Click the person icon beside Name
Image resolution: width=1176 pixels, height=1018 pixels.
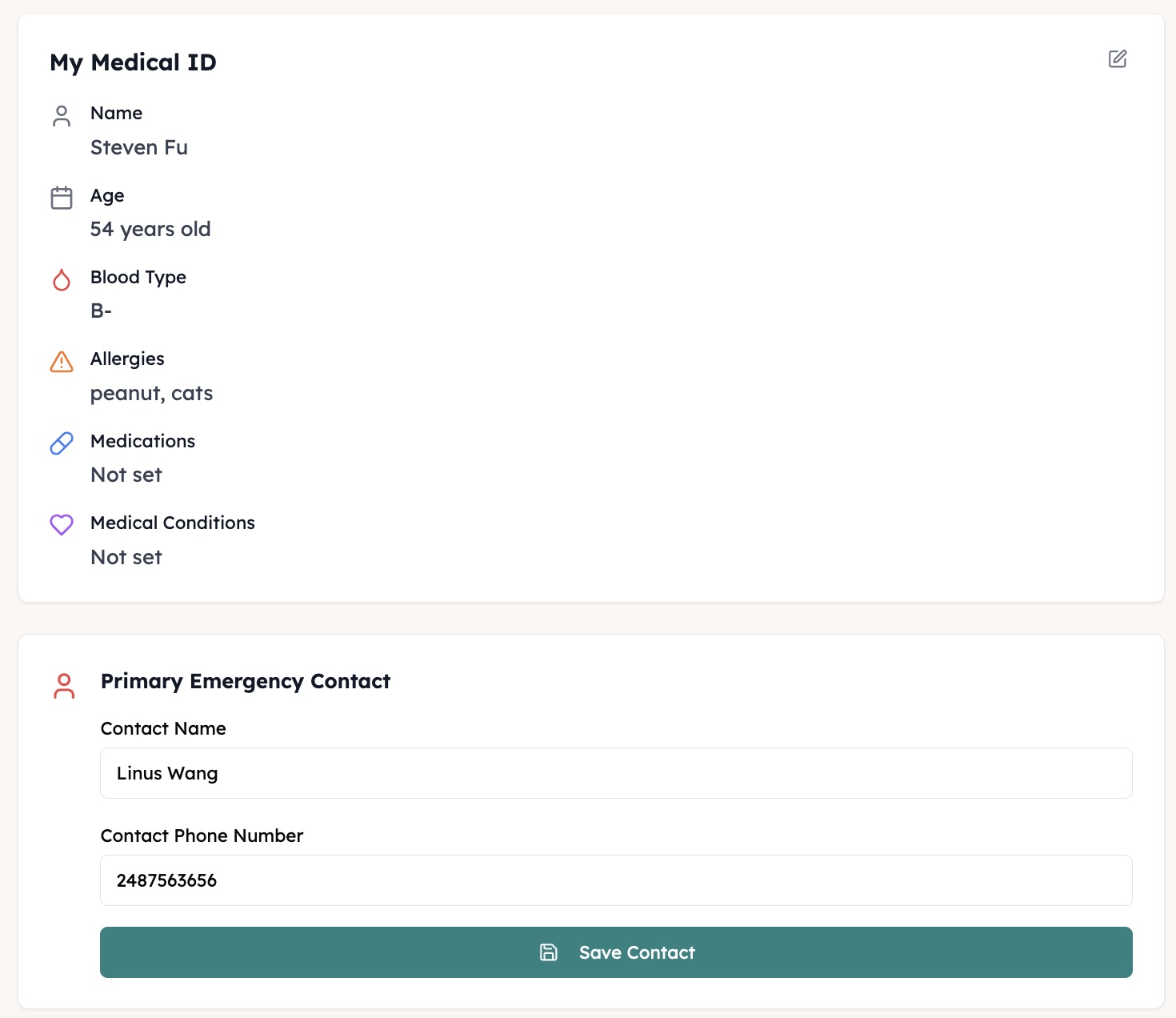point(62,116)
